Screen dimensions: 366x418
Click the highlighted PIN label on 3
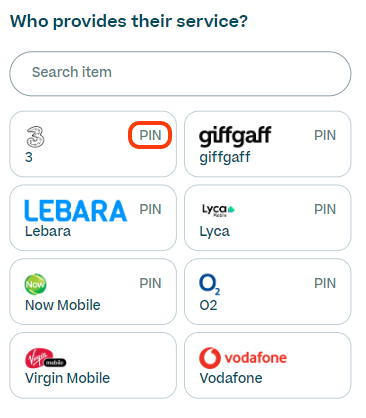pos(150,135)
